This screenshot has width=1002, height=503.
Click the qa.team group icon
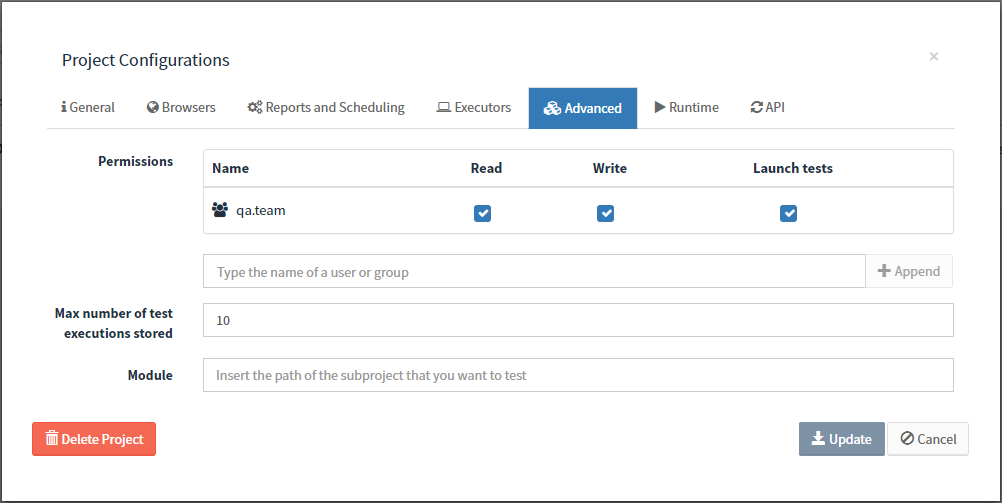coord(220,210)
